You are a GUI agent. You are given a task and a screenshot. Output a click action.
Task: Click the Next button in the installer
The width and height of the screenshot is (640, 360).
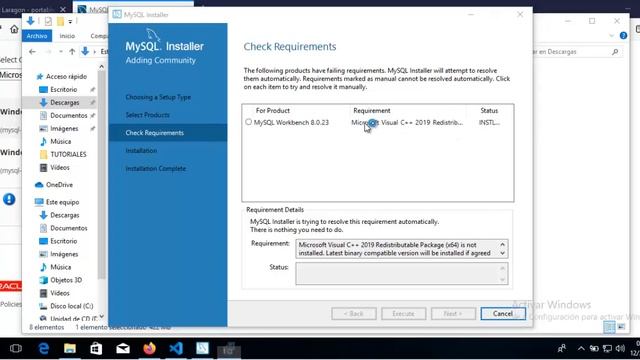coord(453,313)
